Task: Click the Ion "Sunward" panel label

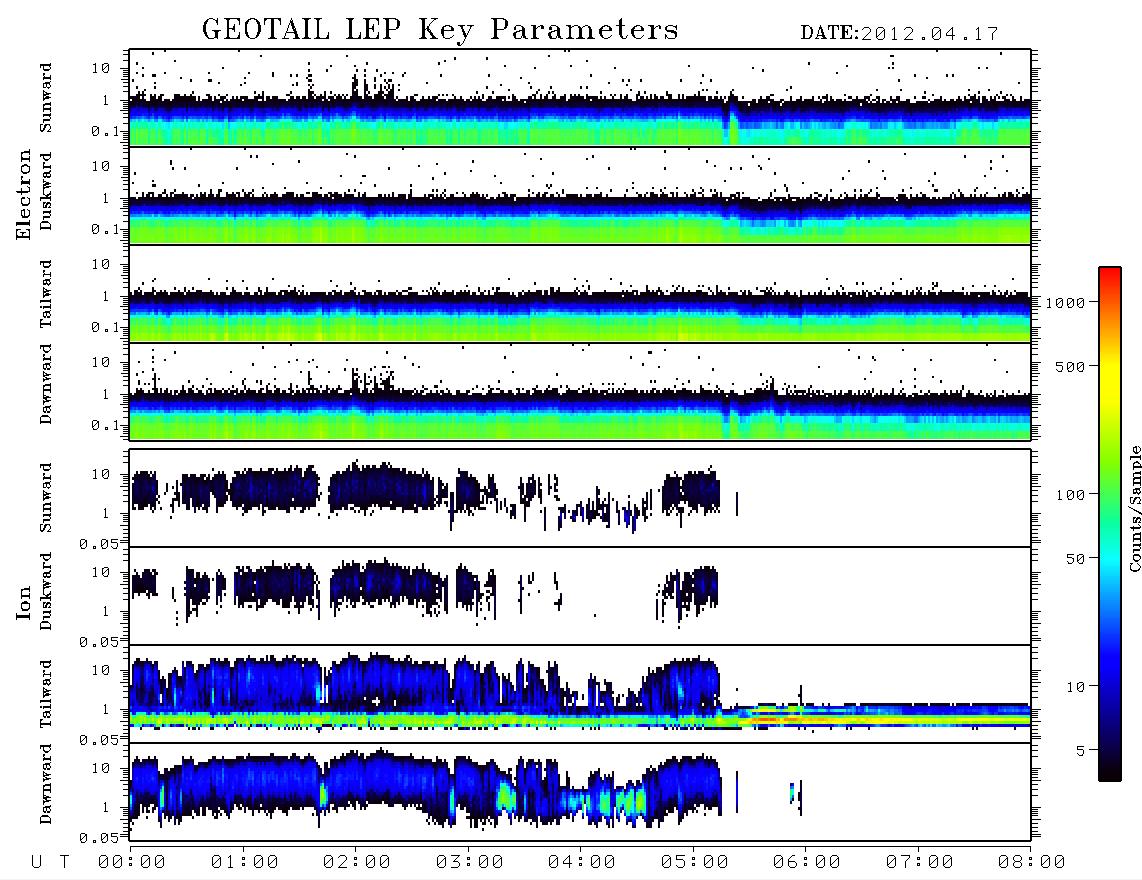Action: point(46,498)
